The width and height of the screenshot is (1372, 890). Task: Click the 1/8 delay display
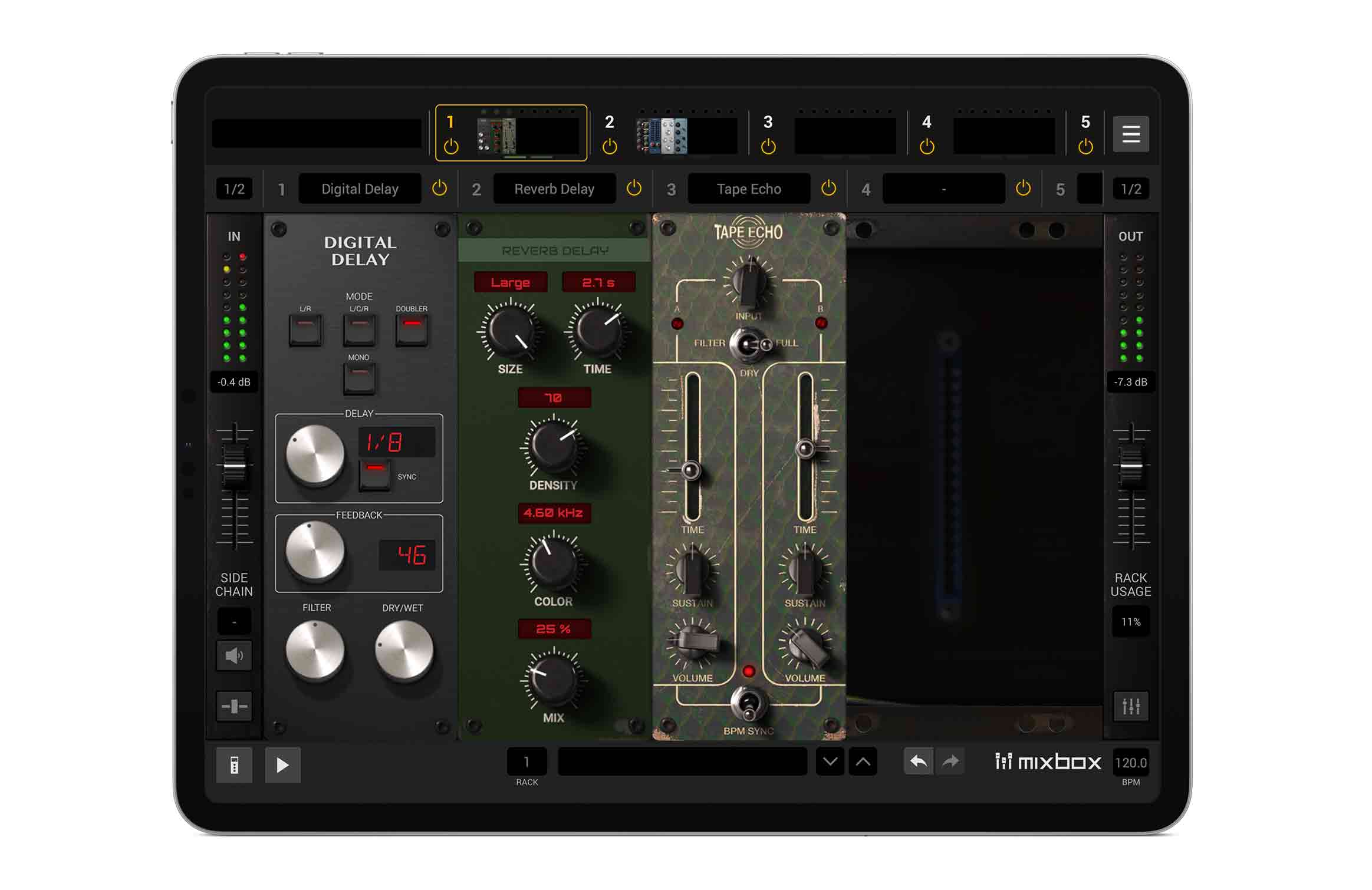point(397,441)
